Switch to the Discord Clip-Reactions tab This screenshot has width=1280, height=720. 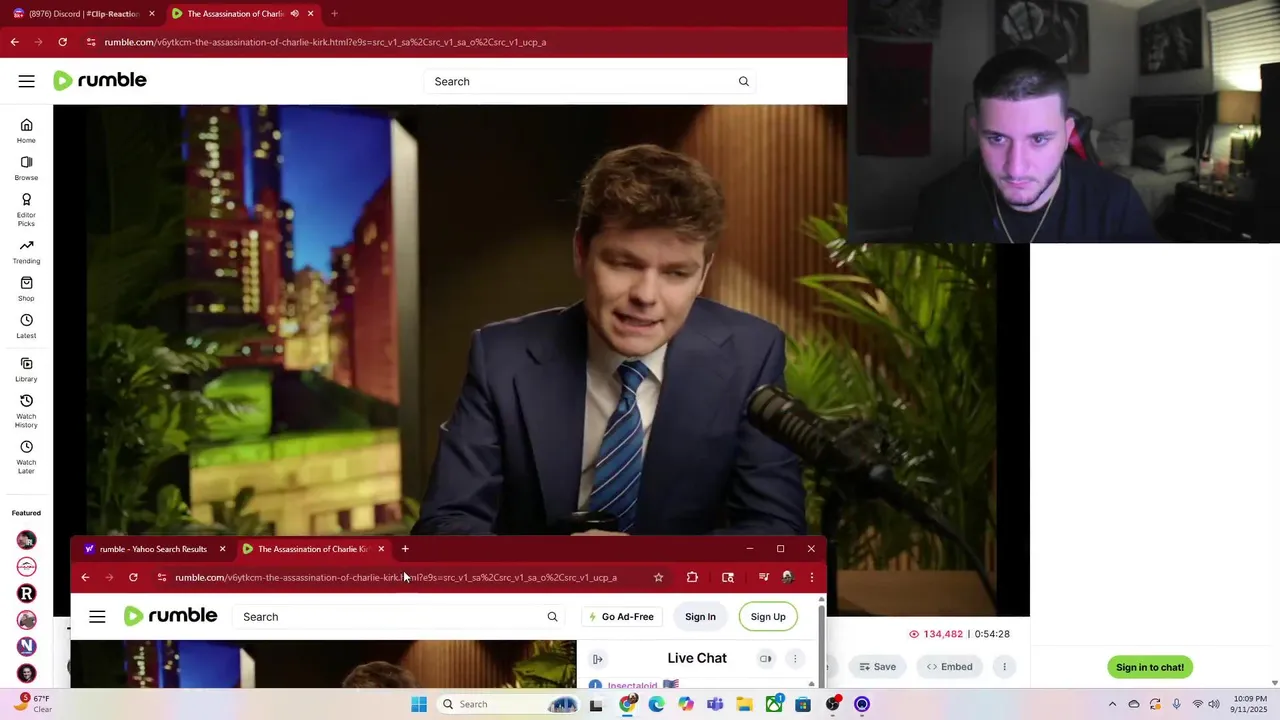coord(84,13)
